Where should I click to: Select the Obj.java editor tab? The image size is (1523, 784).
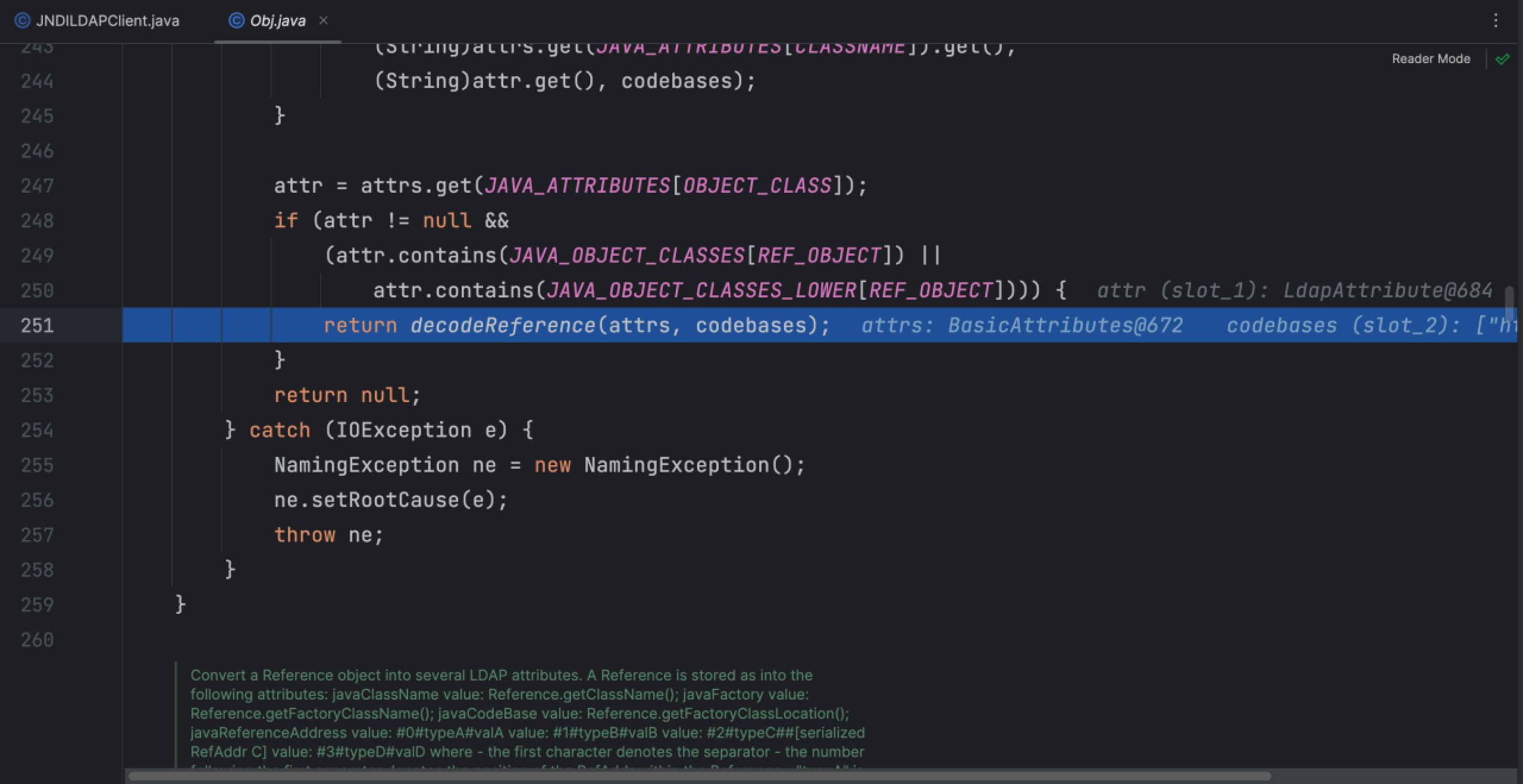(x=277, y=21)
